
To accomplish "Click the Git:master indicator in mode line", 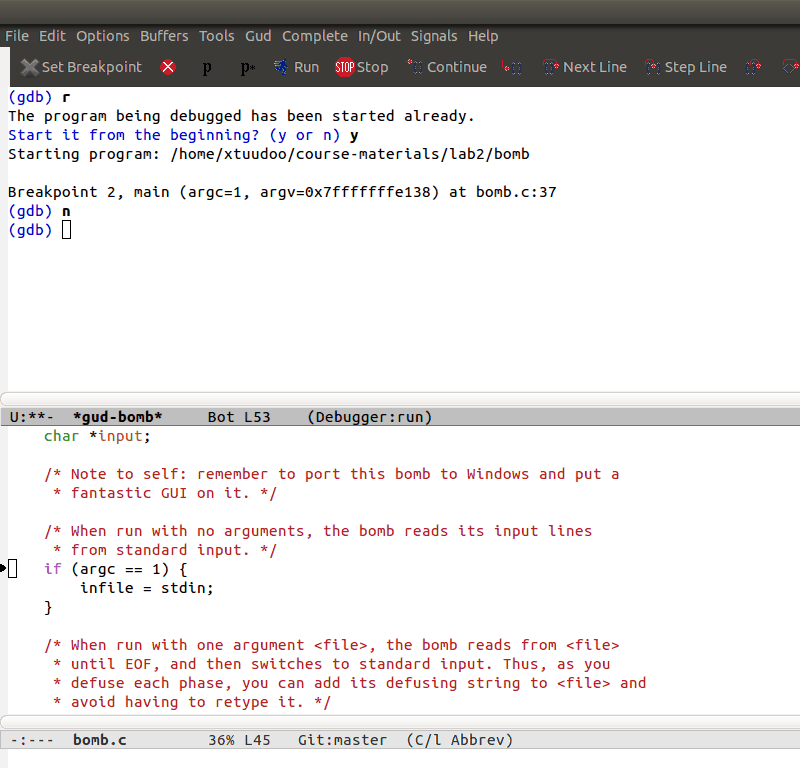I will (342, 740).
